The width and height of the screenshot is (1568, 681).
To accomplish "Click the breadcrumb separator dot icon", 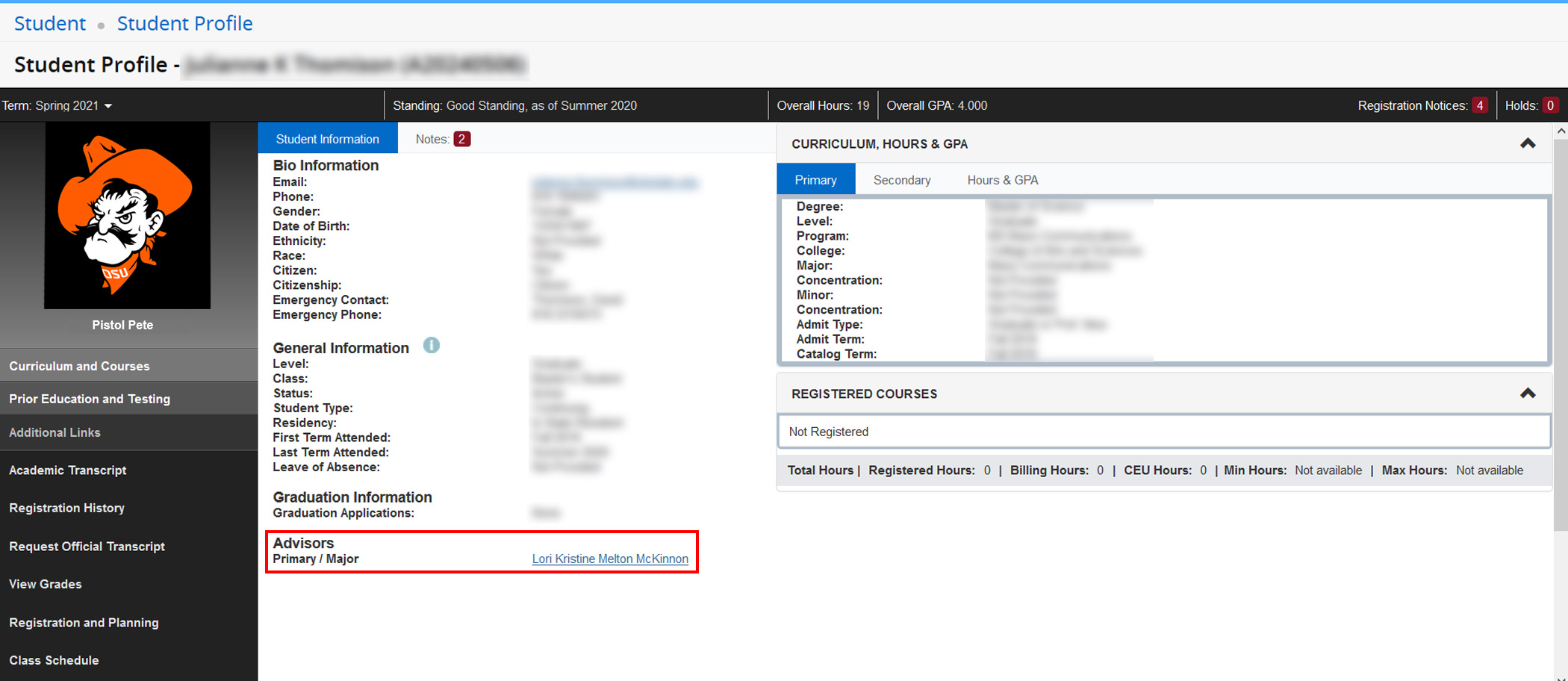I will click(100, 24).
